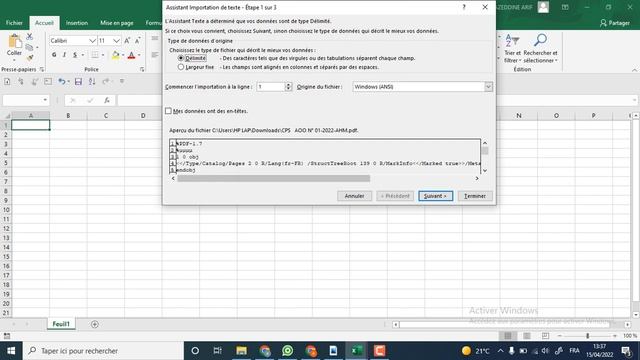Select the Format Painter brush icon
Image resolution: width=640 pixels, height=360 pixels.
point(29,58)
